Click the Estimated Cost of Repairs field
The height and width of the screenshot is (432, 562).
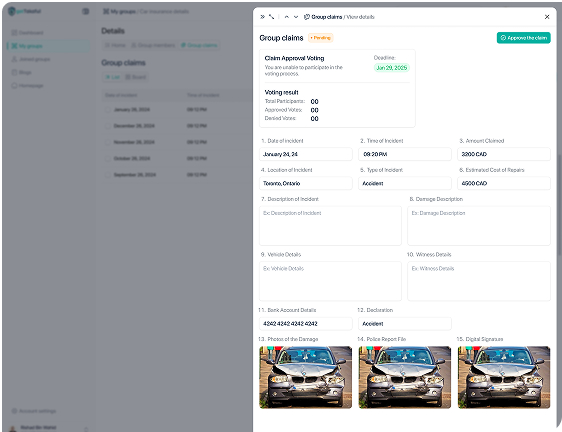tap(504, 183)
